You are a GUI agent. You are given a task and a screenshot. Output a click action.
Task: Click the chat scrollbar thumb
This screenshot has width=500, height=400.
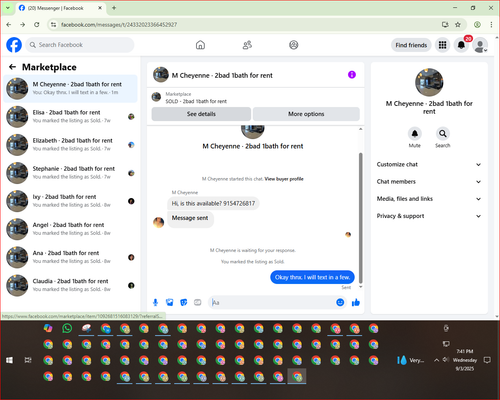point(360,218)
